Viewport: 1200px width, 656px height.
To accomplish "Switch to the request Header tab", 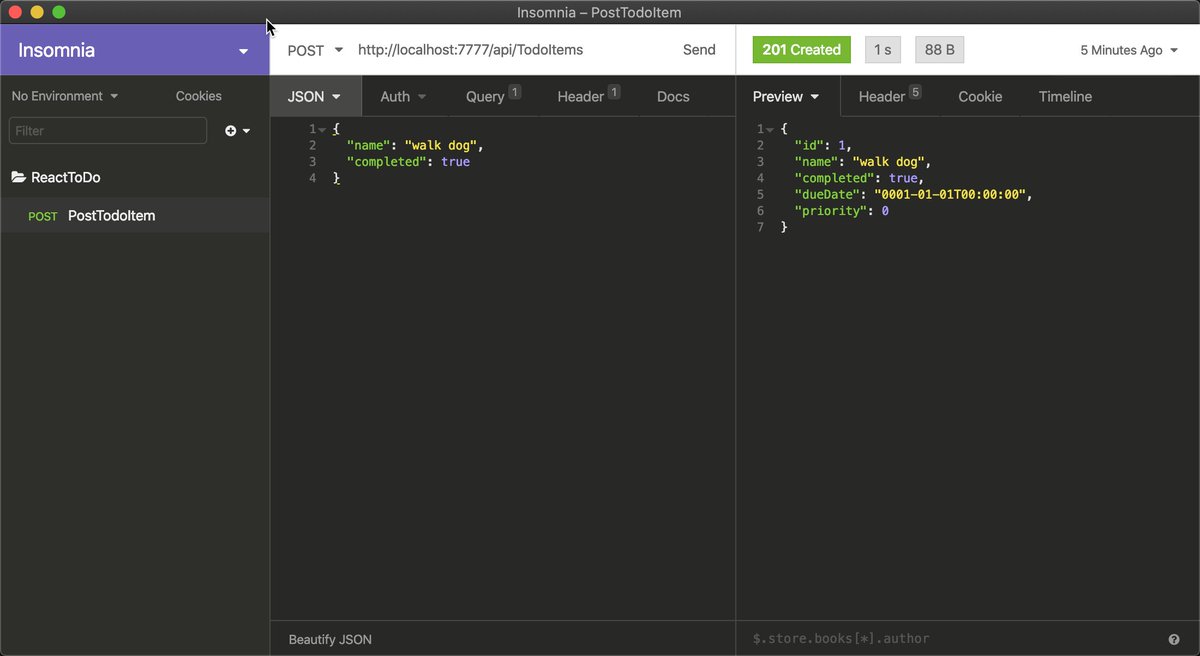I will point(588,97).
